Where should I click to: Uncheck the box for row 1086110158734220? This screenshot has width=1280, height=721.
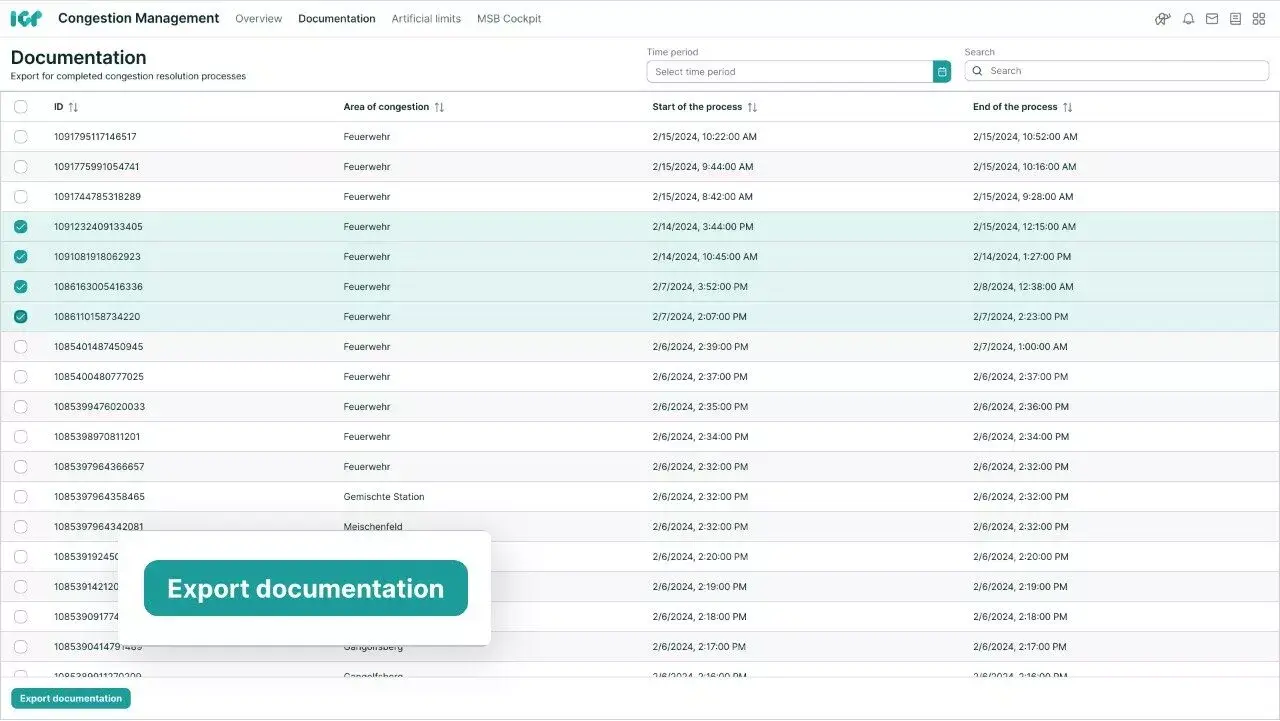tap(21, 317)
